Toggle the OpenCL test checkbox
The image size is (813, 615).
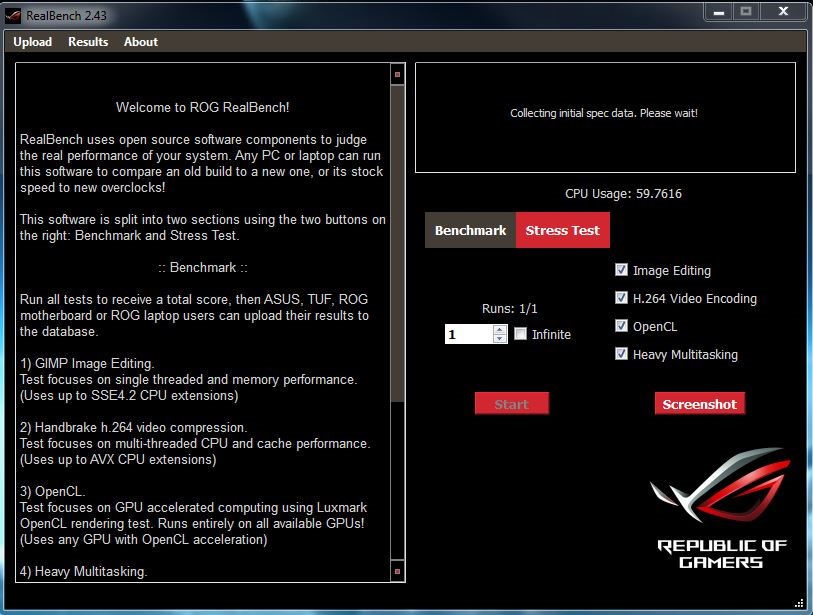pos(622,326)
